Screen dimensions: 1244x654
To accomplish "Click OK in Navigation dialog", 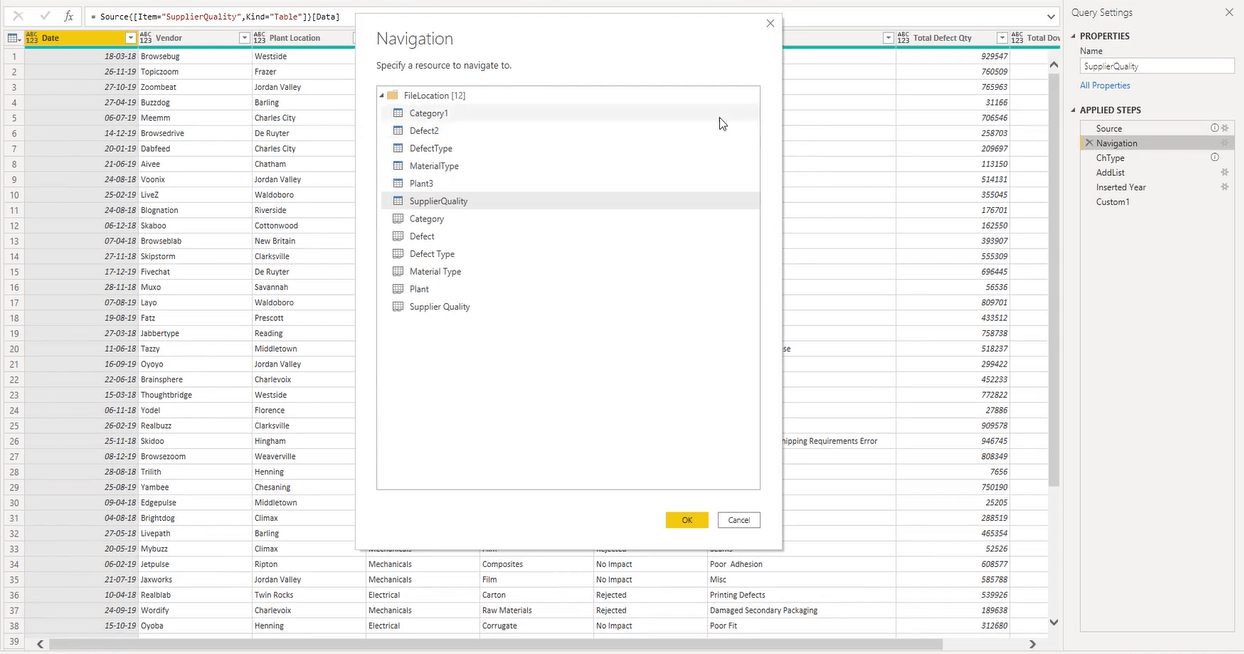I will pos(687,520).
